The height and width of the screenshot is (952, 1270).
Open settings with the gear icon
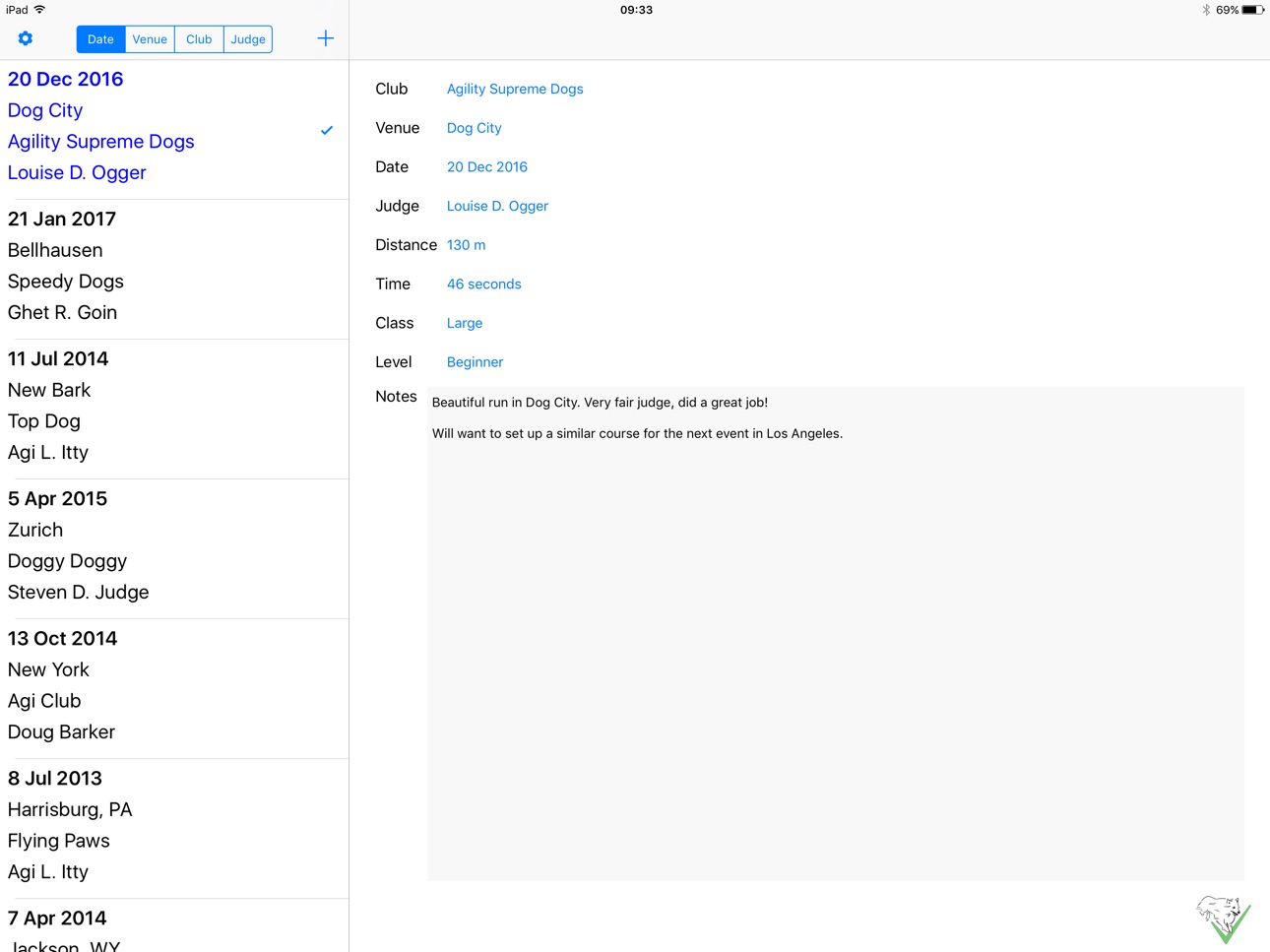(26, 38)
